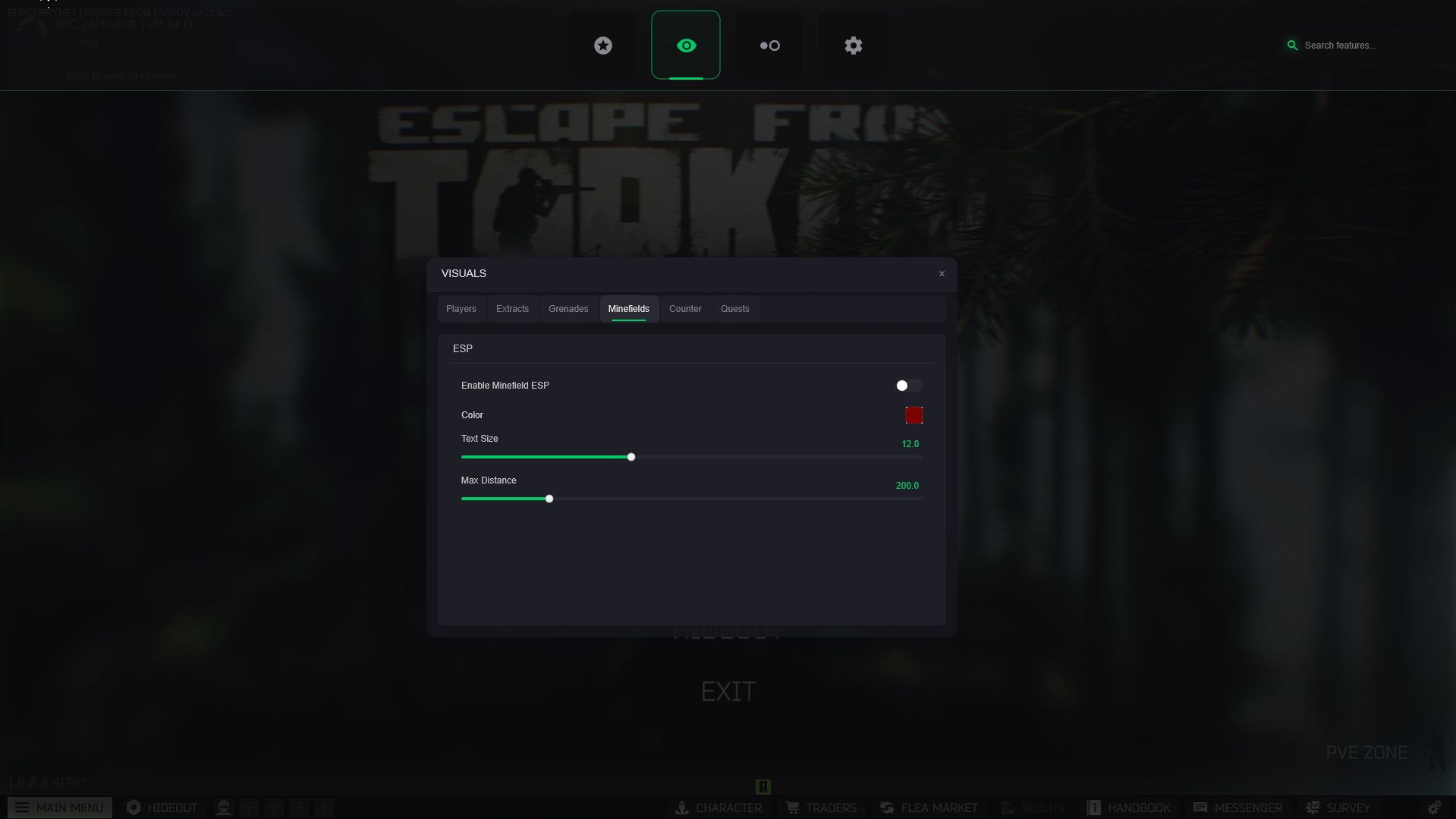This screenshot has width=1456, height=819.
Task: Open game settings gear at bottom right
Action: tap(1434, 808)
